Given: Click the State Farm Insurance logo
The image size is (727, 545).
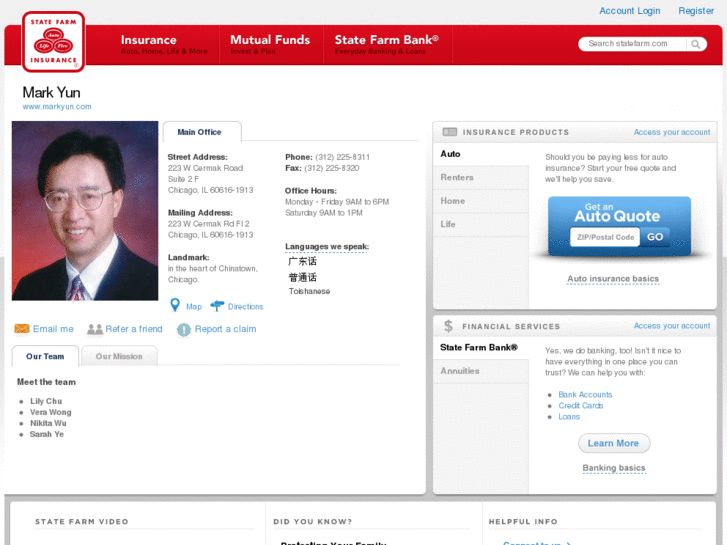Looking at the screenshot, I should coord(53,42).
